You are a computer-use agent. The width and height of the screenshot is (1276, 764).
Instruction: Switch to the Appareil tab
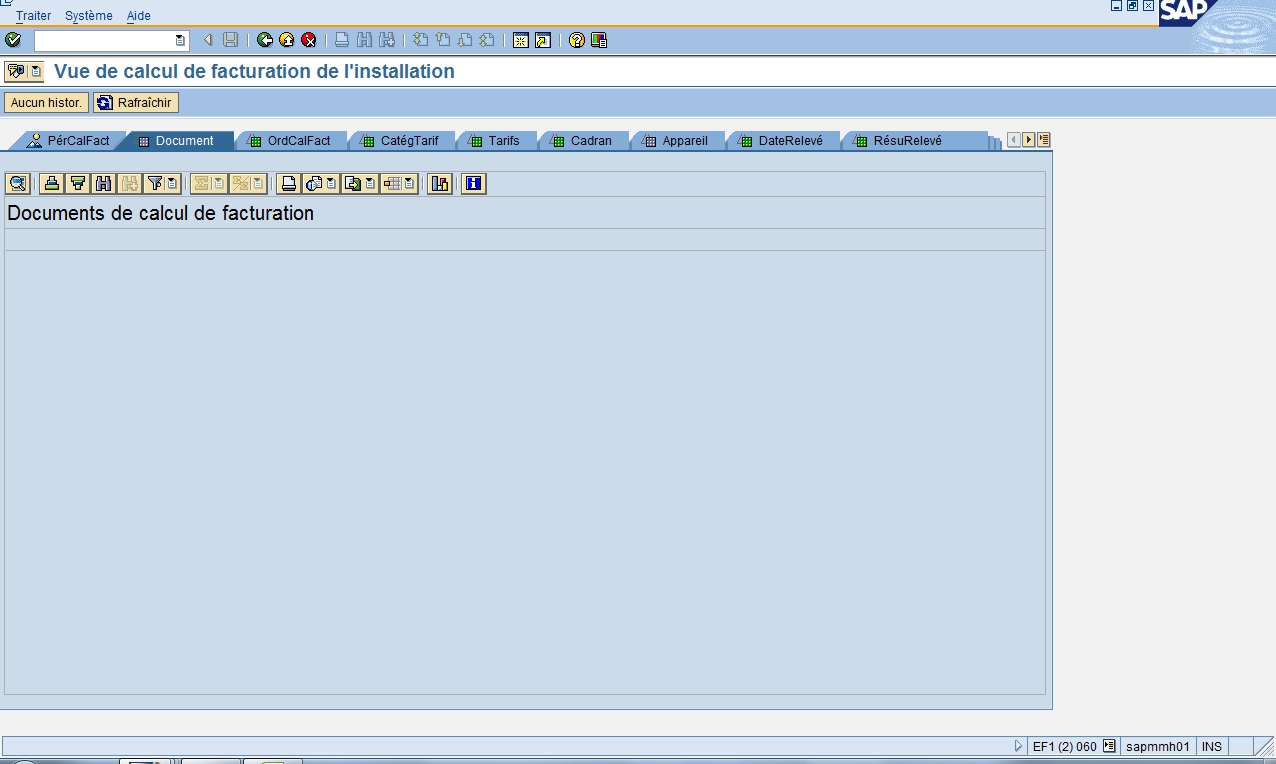click(676, 141)
